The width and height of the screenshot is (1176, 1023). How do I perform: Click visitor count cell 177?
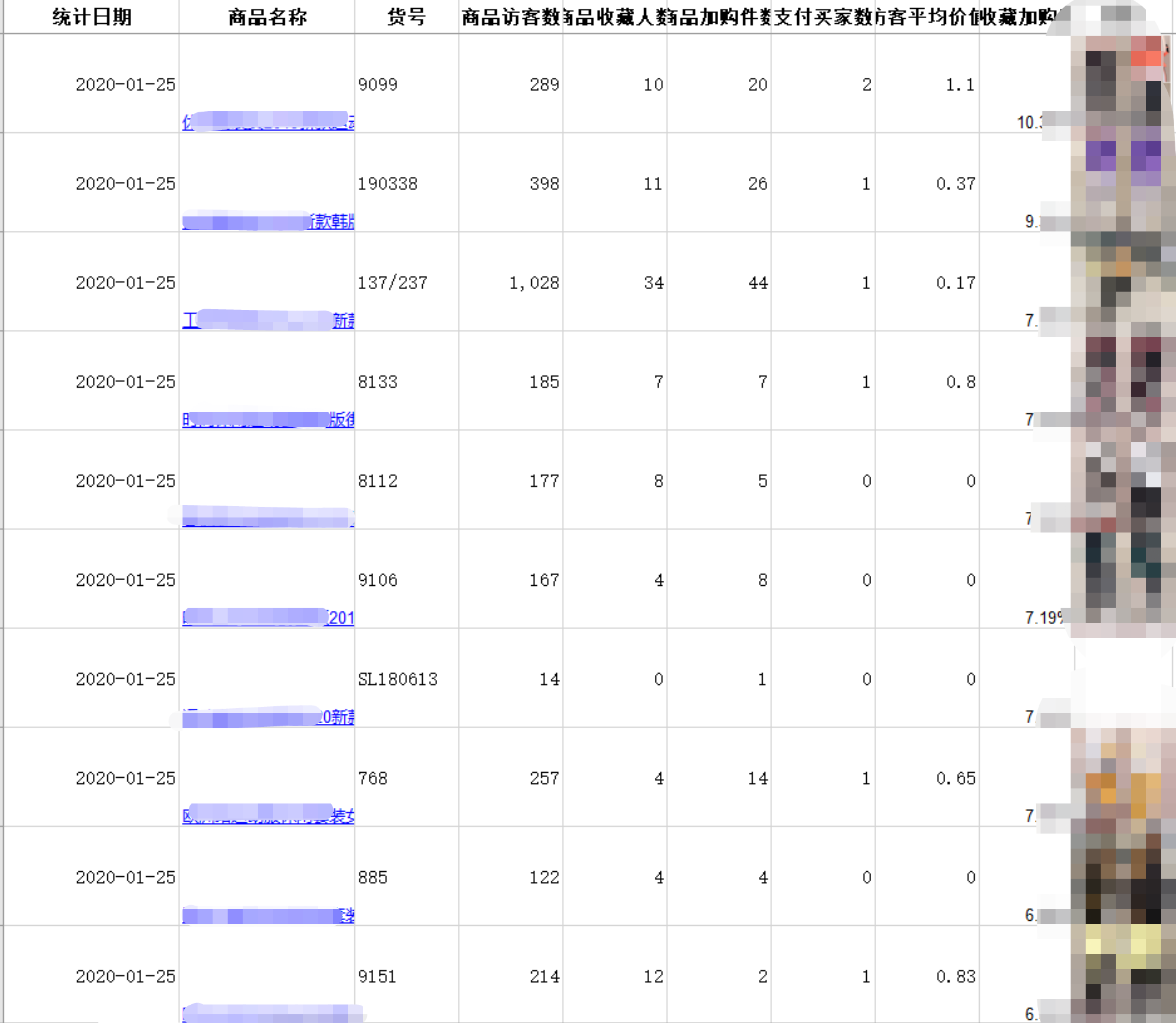pyautogui.click(x=511, y=480)
